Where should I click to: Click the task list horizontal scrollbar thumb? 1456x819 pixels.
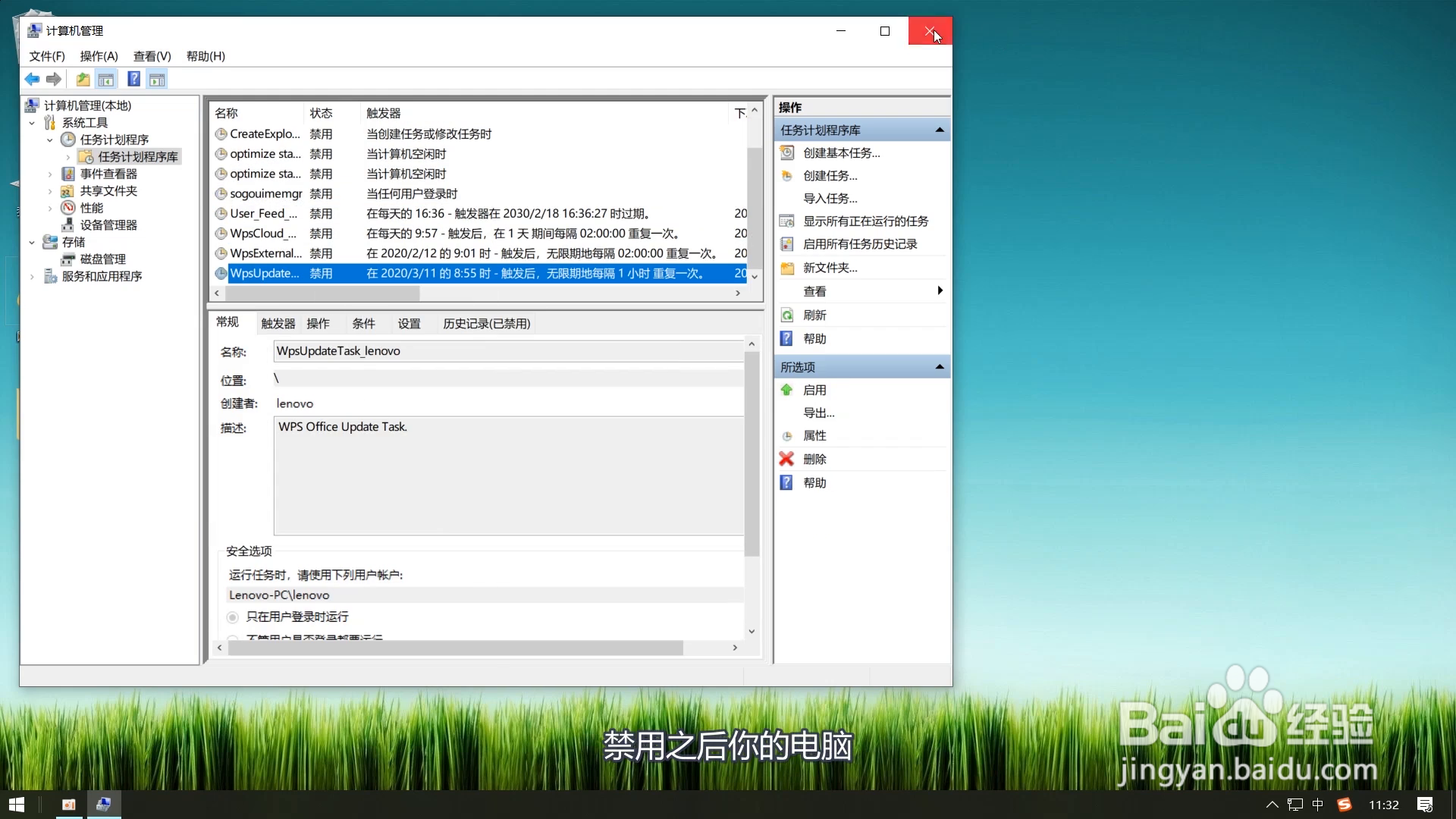322,293
